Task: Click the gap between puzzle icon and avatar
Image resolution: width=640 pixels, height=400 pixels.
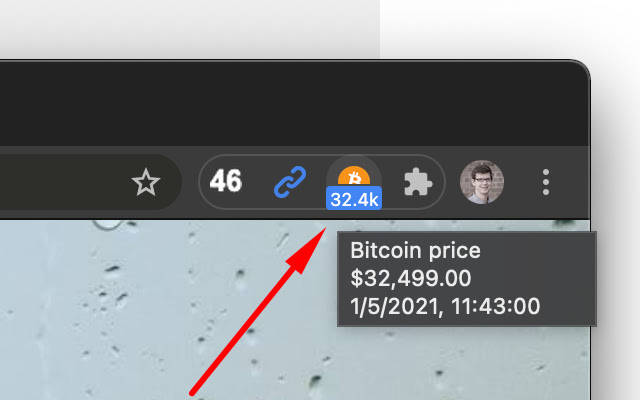Action: click(x=452, y=182)
